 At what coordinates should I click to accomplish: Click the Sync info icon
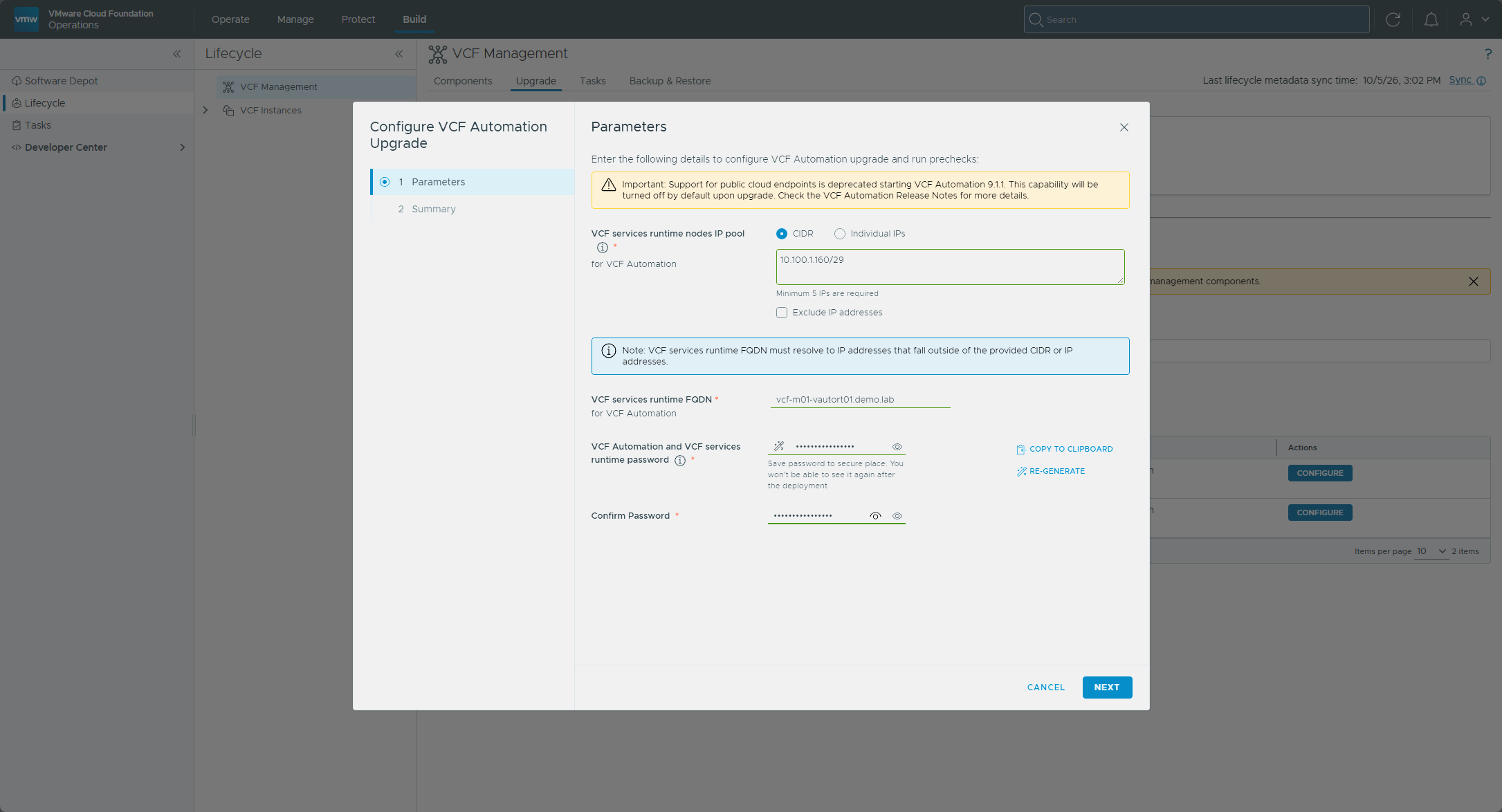pos(1481,80)
